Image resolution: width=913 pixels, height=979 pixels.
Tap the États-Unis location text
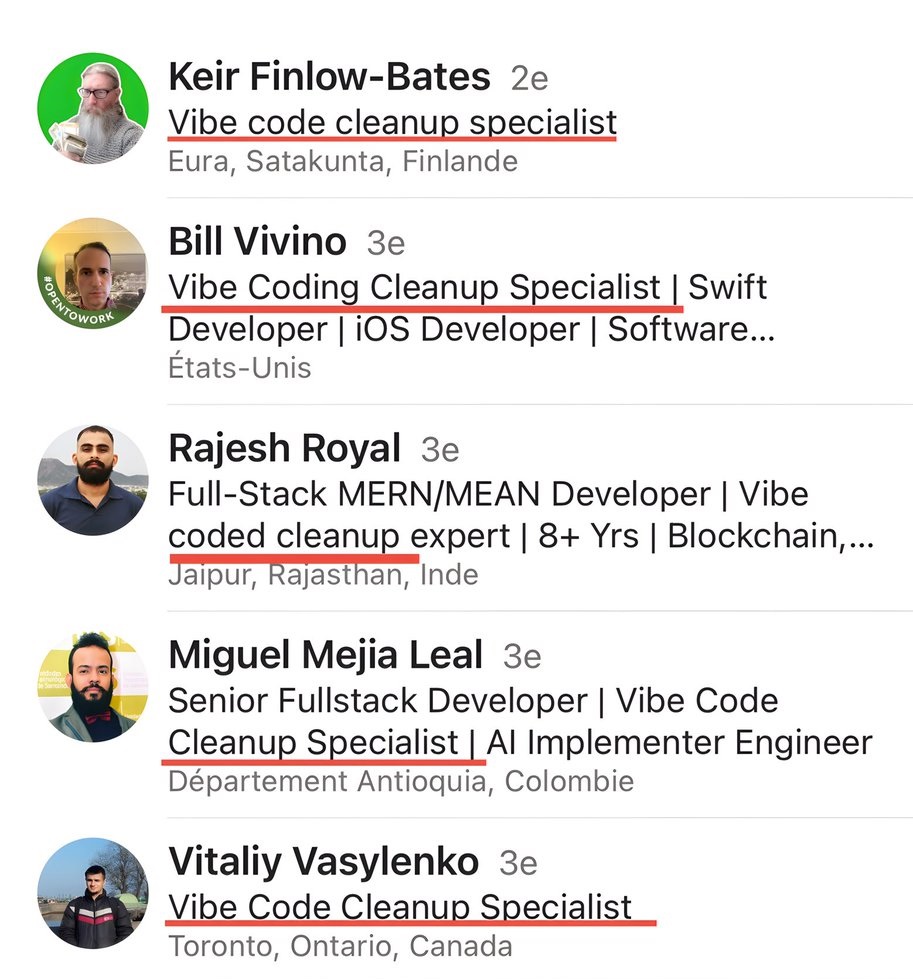pos(239,367)
